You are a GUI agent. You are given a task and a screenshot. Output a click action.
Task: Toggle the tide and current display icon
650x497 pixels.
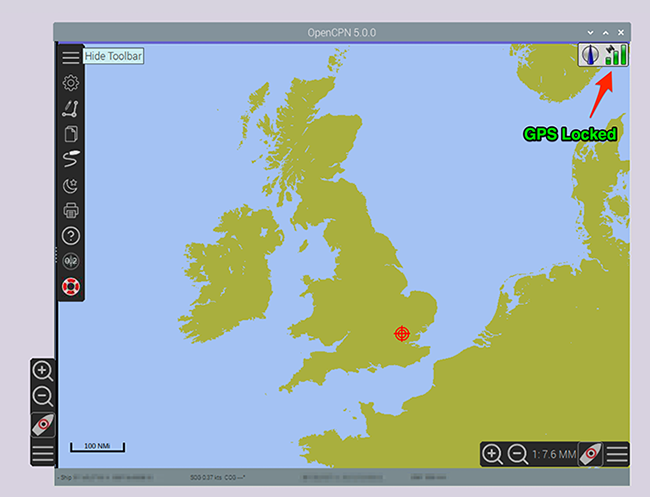[x=70, y=262]
